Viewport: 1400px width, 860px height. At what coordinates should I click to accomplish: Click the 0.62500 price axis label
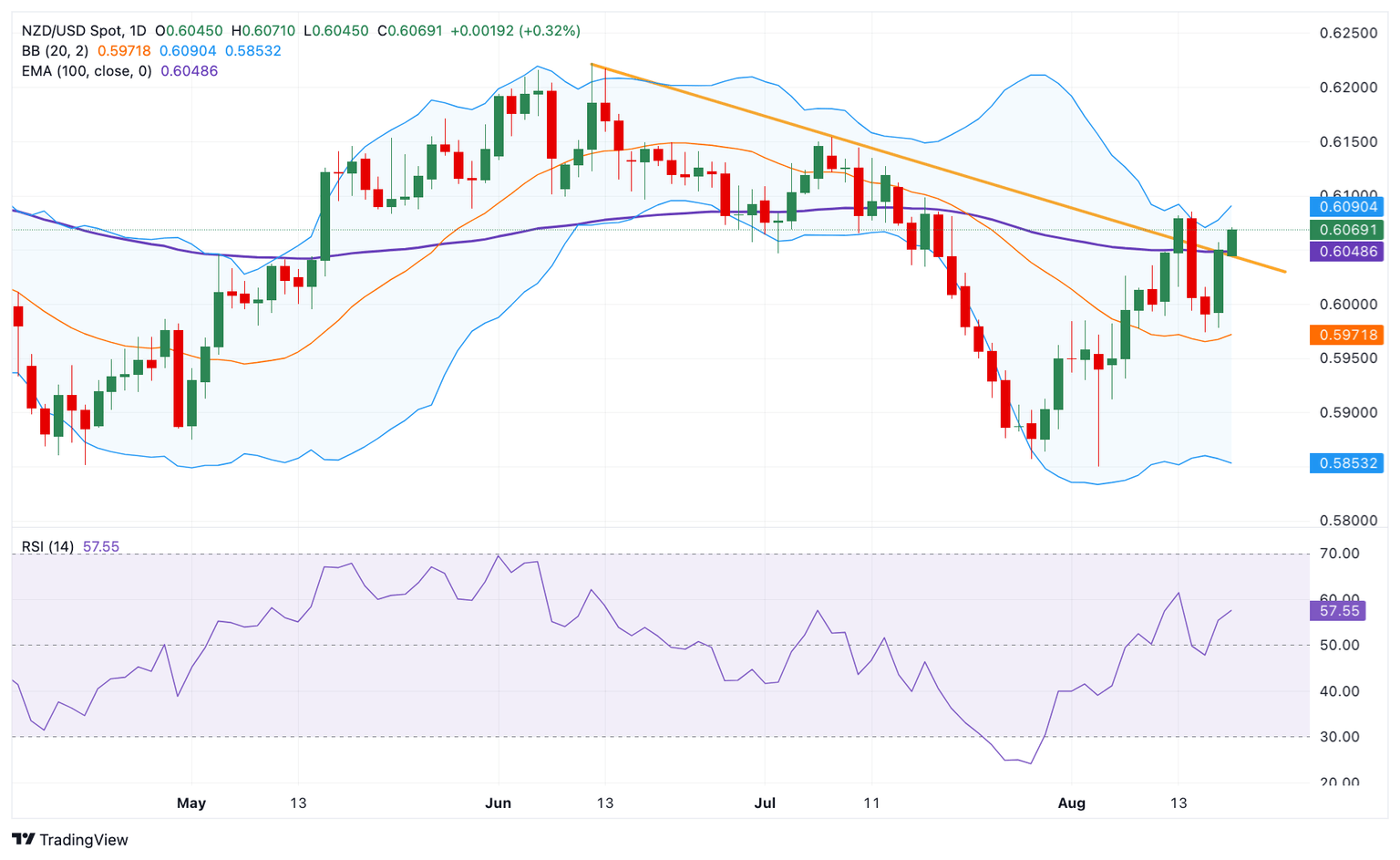pos(1349,34)
